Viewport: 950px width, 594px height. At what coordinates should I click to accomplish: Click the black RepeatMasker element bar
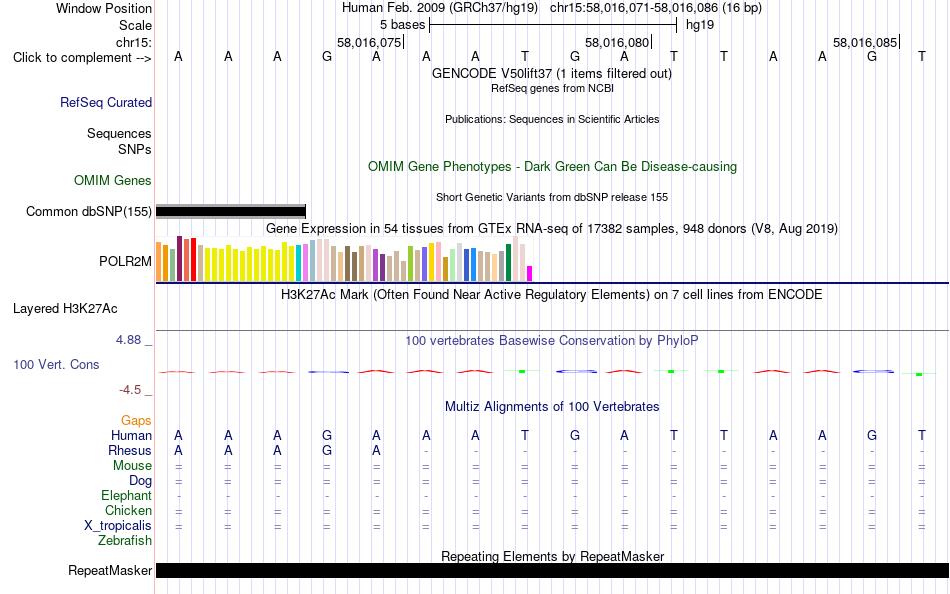(552, 570)
